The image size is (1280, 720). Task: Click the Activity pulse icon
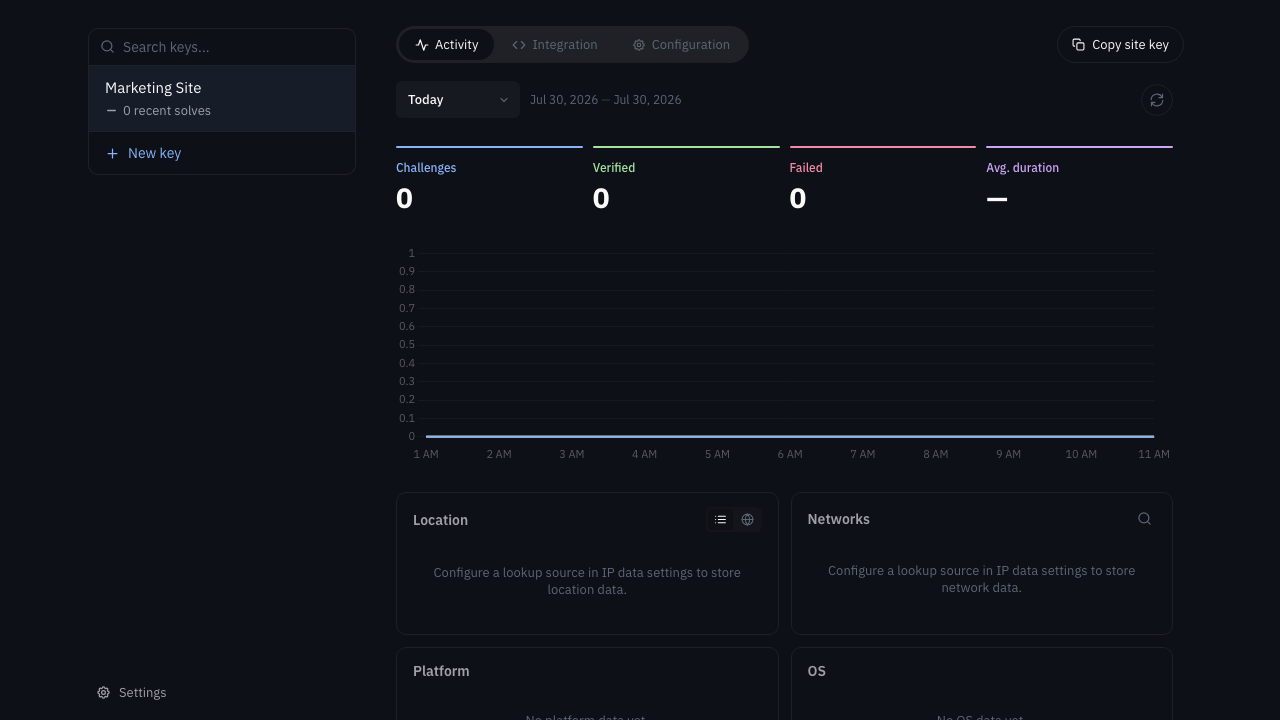[x=422, y=45]
